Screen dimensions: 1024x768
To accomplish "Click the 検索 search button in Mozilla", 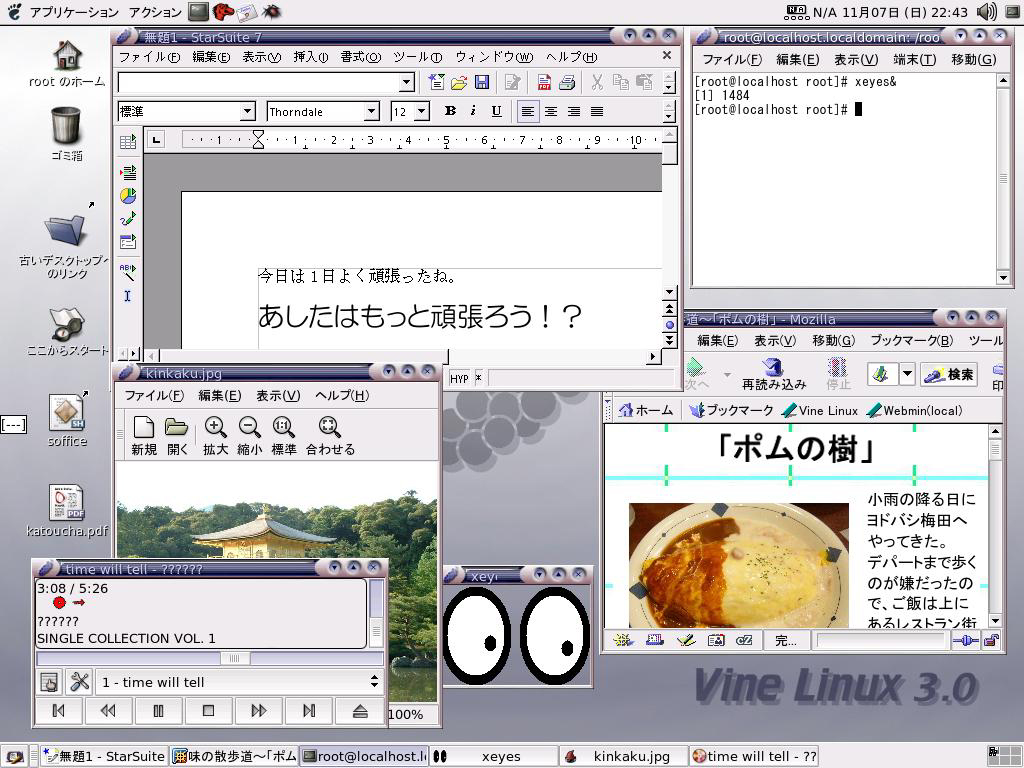I will pyautogui.click(x=949, y=374).
